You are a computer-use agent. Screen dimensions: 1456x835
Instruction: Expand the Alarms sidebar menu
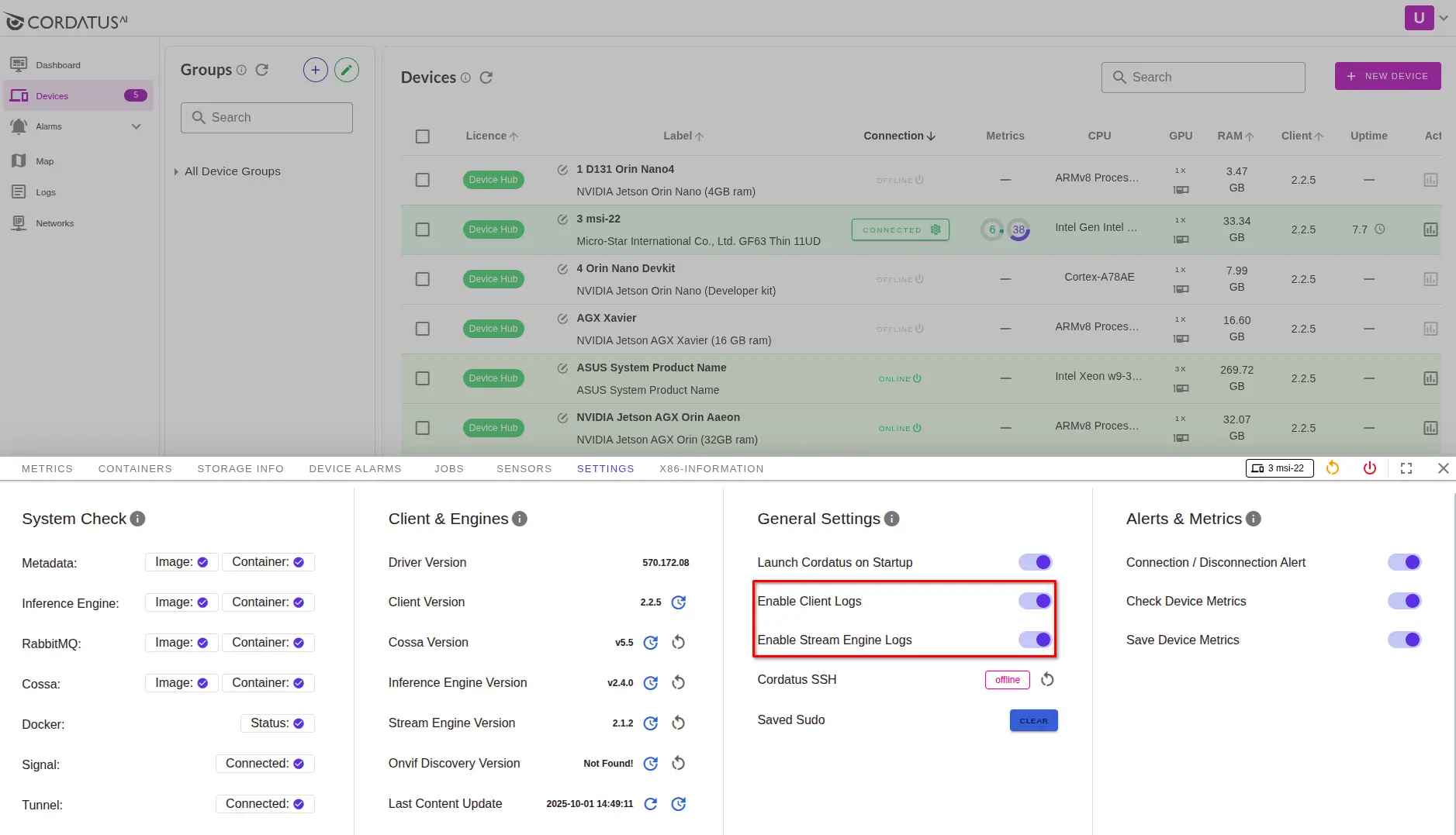click(137, 126)
